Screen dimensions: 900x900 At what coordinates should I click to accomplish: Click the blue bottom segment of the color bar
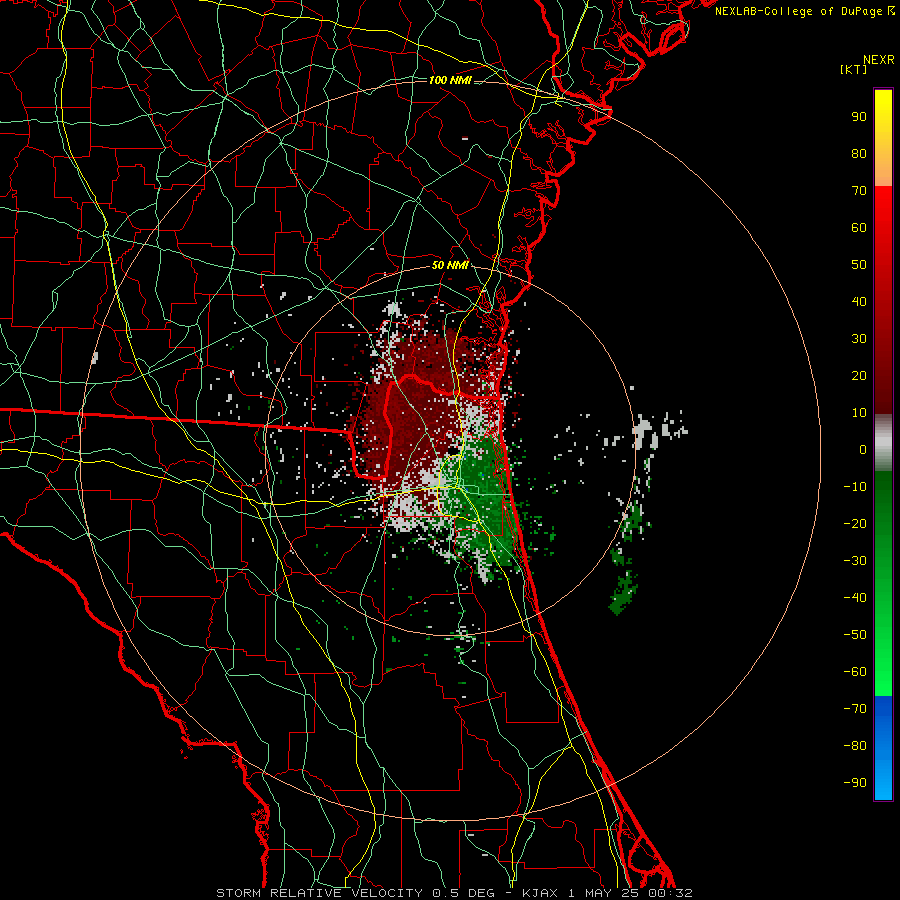883,748
